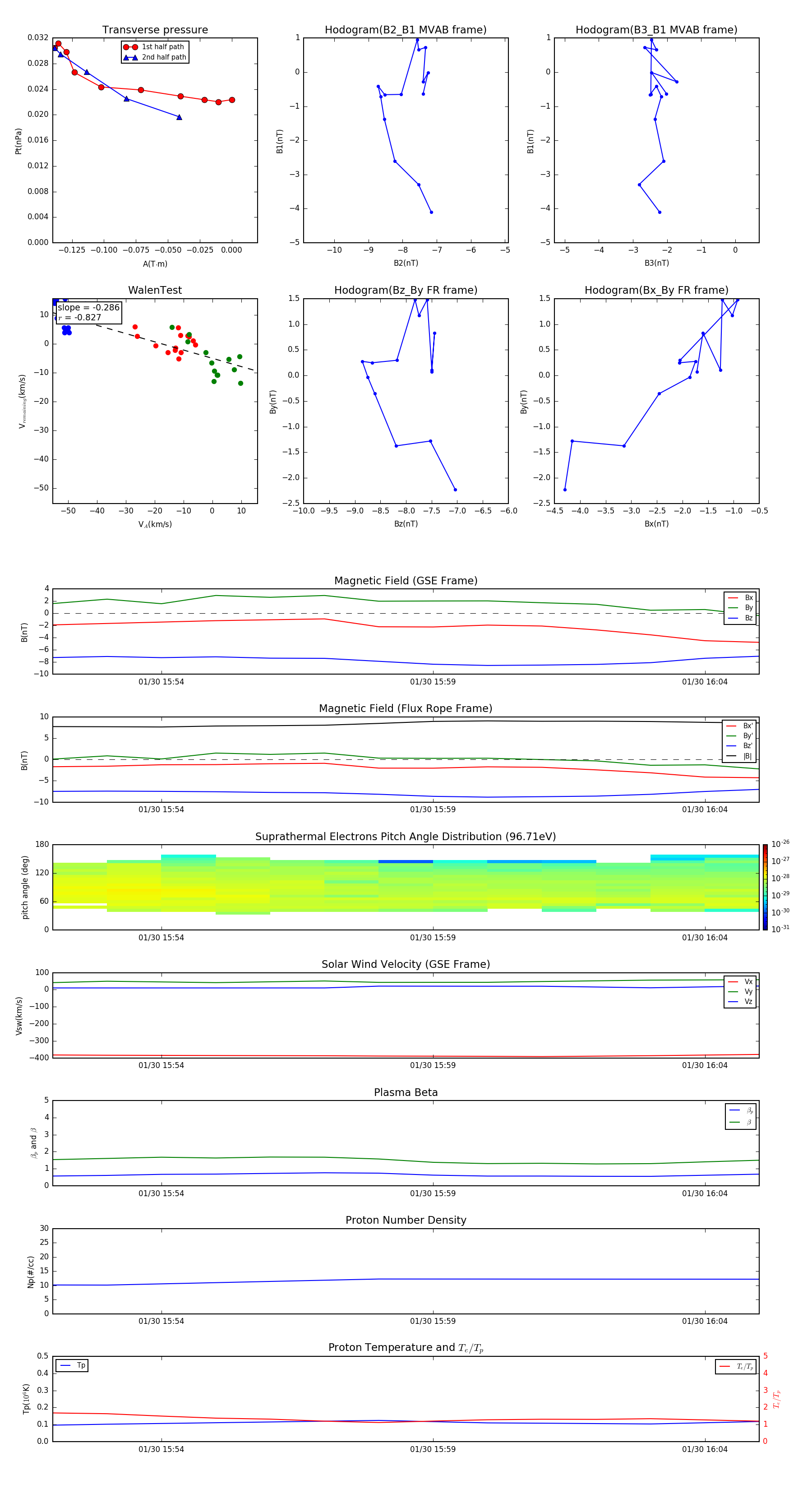Select the βp entry in Plasma Beta legend

pyautogui.click(x=741, y=1110)
